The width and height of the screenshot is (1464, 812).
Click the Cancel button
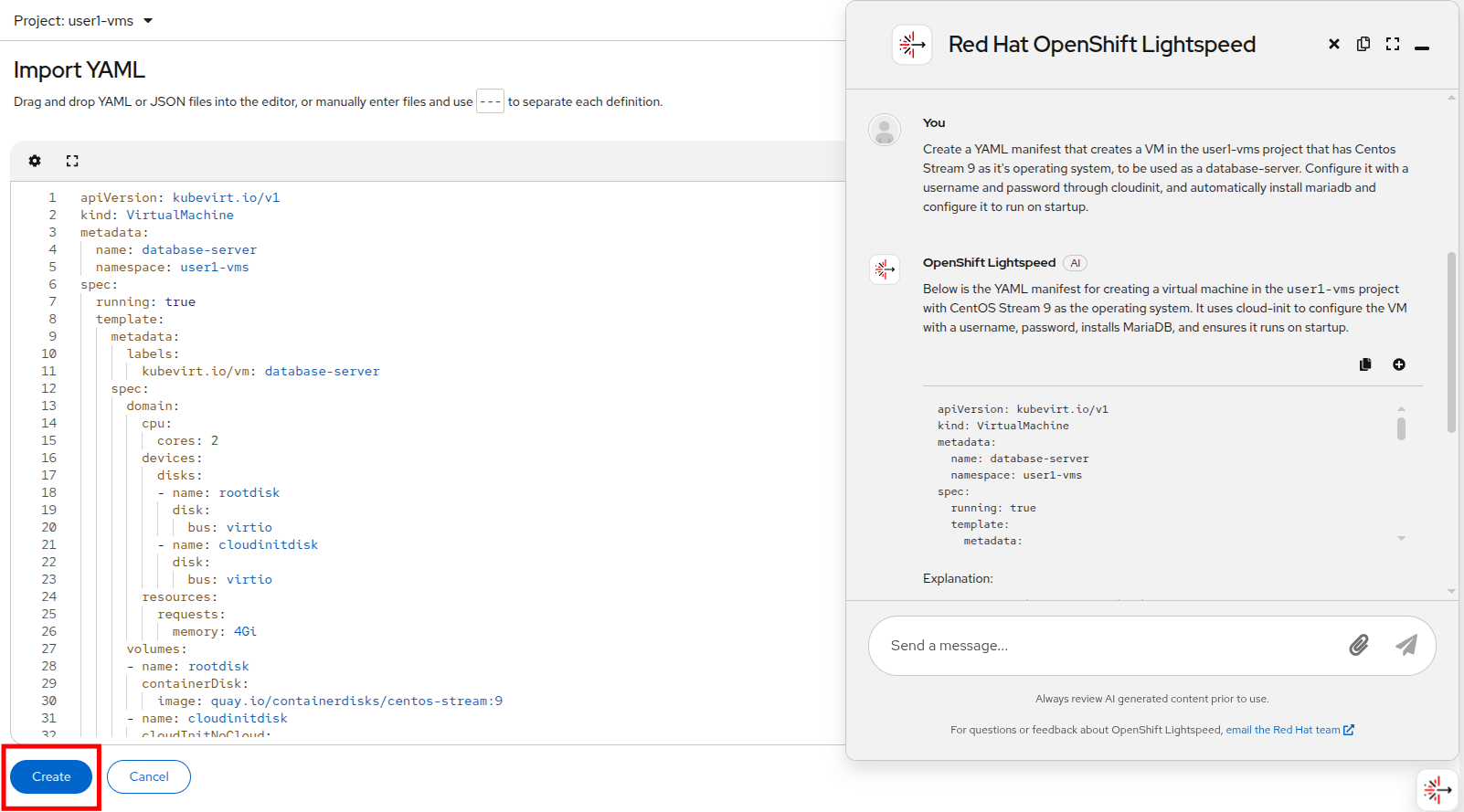click(149, 777)
